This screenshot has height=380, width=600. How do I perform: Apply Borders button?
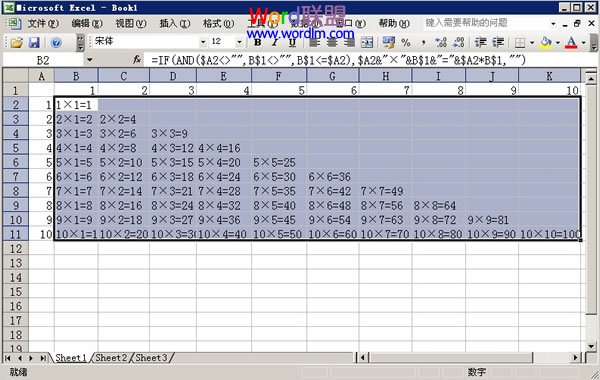tap(520, 43)
